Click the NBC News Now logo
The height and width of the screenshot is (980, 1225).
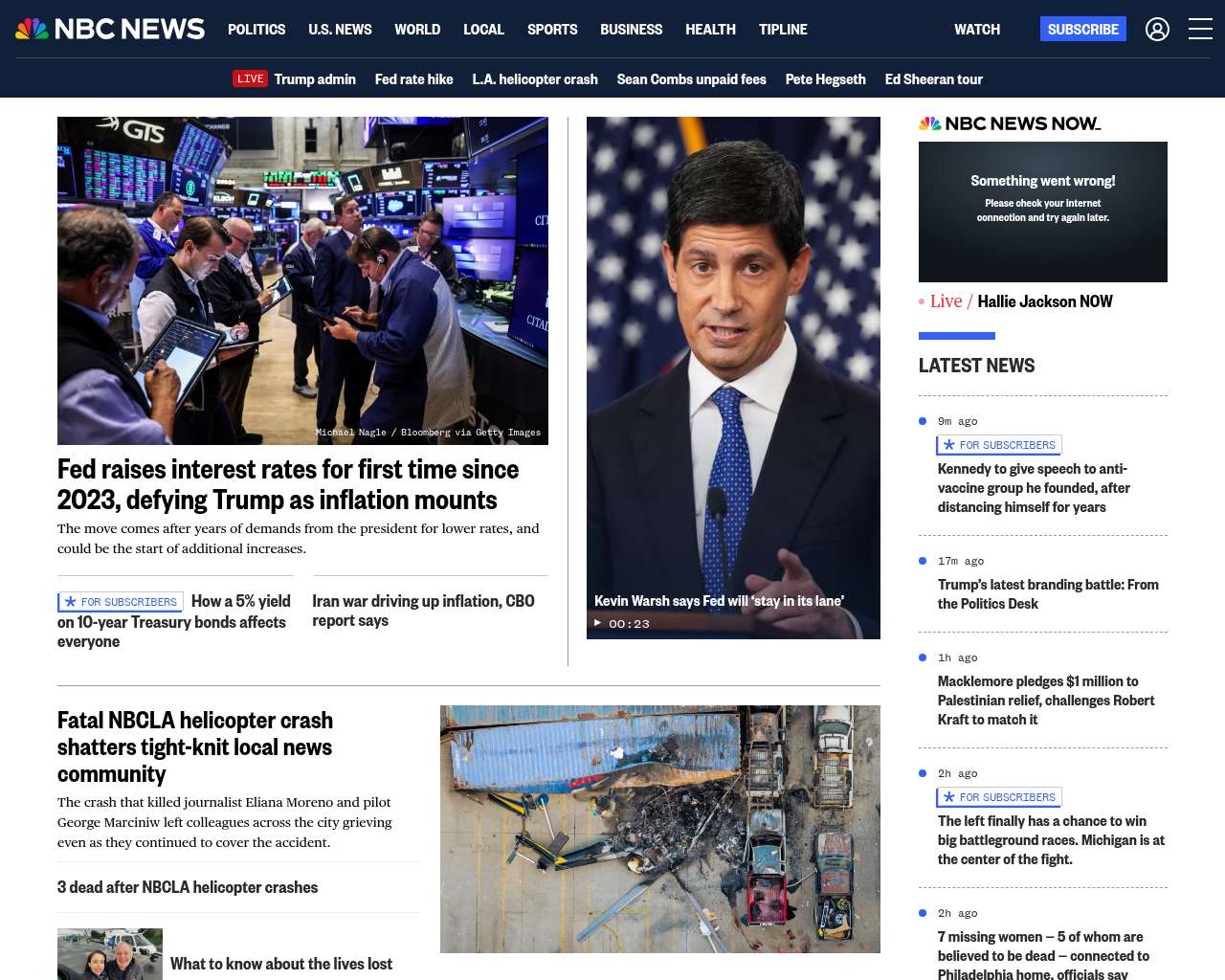point(1010,123)
